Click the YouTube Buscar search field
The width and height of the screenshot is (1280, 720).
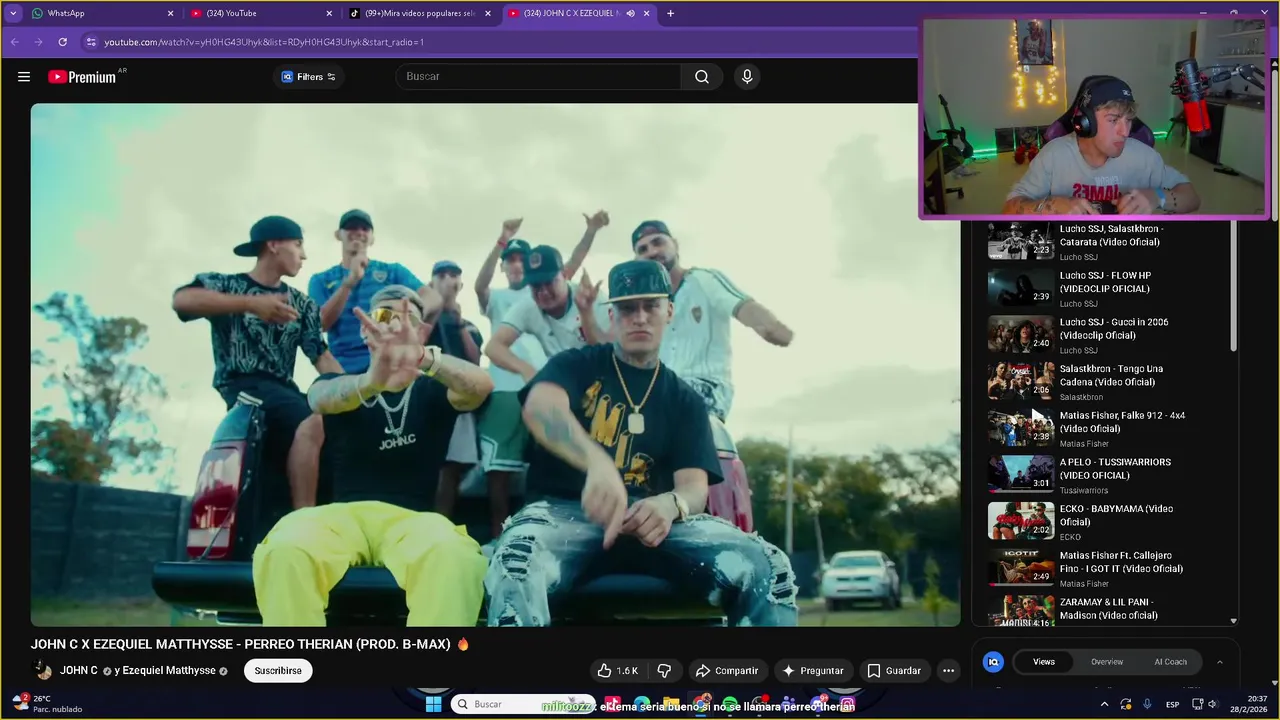(540, 77)
